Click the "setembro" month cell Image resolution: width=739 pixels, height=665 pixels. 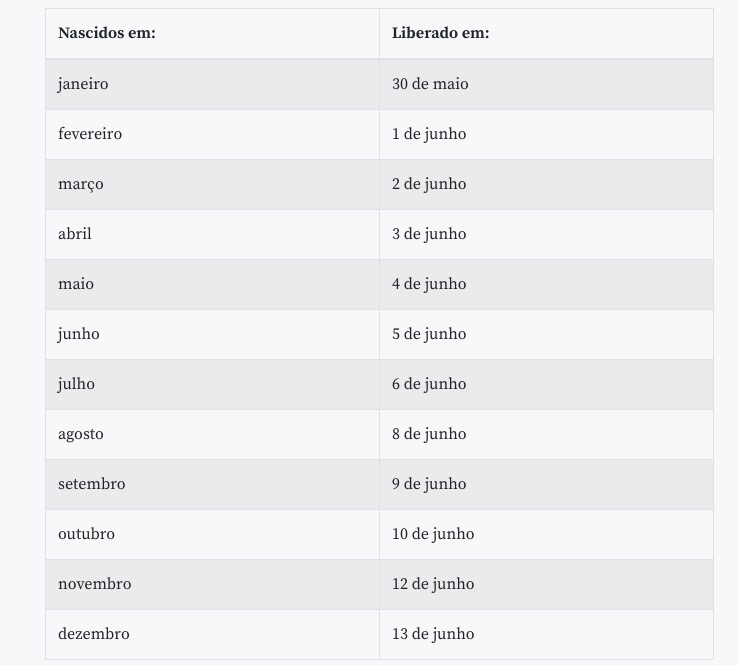[92, 484]
